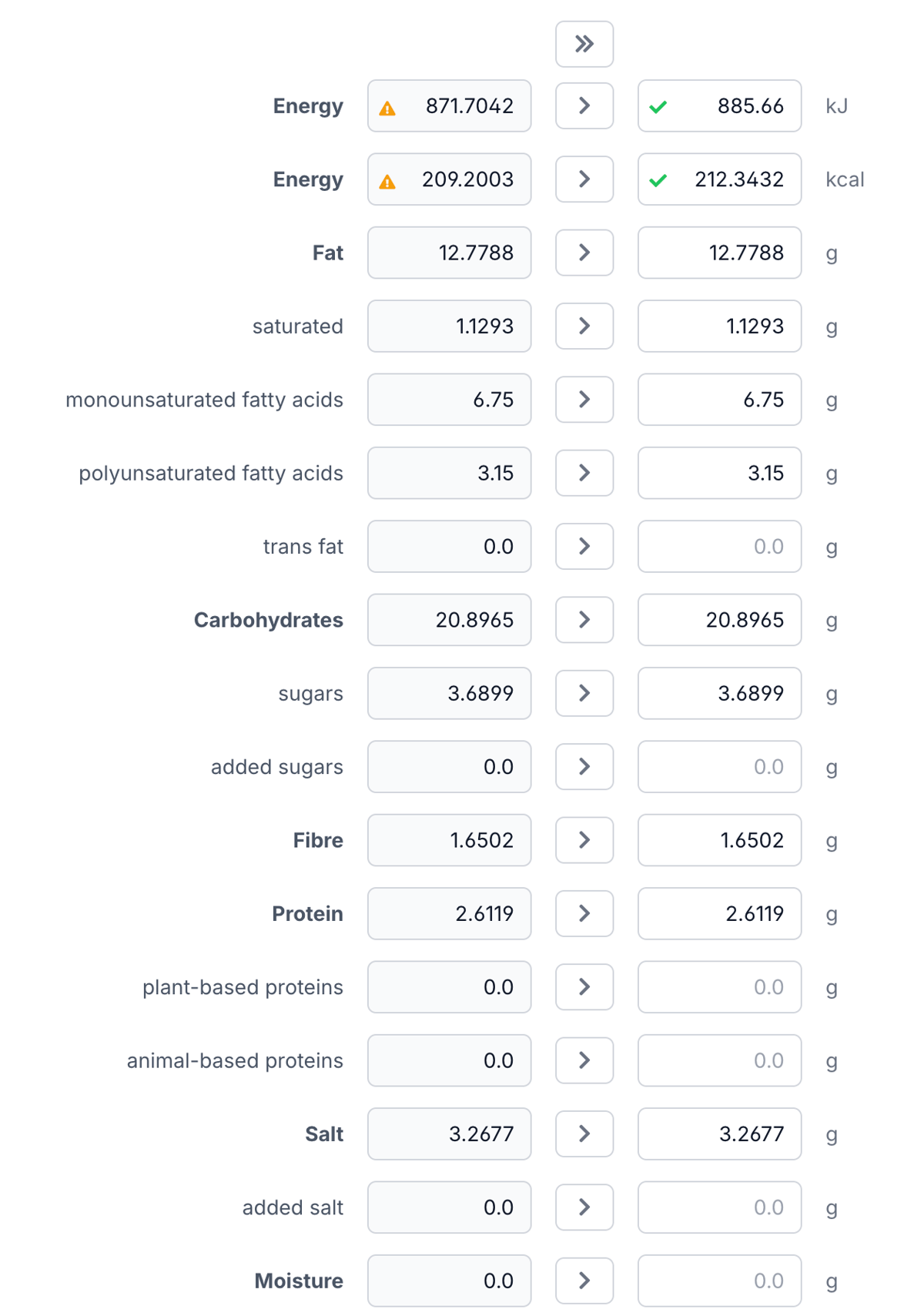Select the plant-based proteins value field
This screenshot has width=924, height=1316.
tap(449, 986)
